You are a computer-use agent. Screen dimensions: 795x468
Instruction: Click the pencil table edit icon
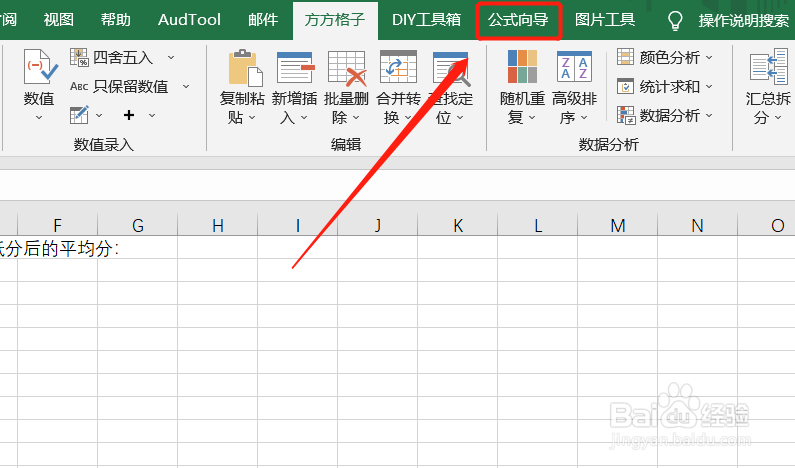79,115
